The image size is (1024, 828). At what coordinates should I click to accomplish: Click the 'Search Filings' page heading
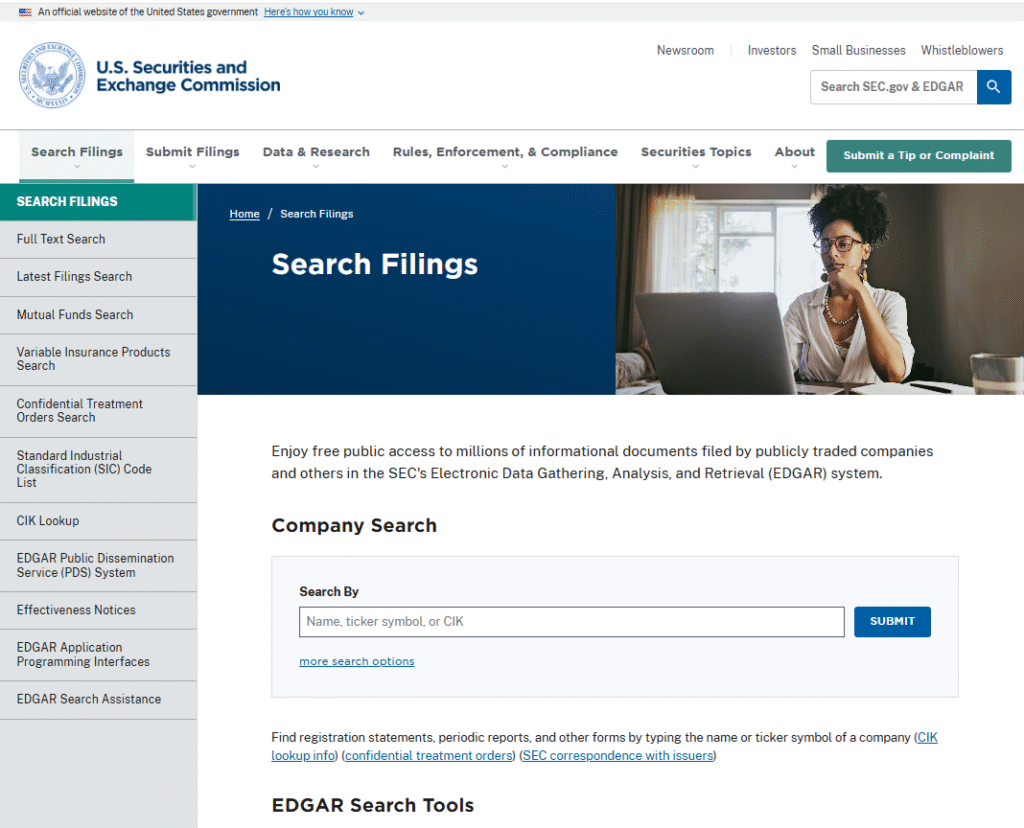click(375, 264)
